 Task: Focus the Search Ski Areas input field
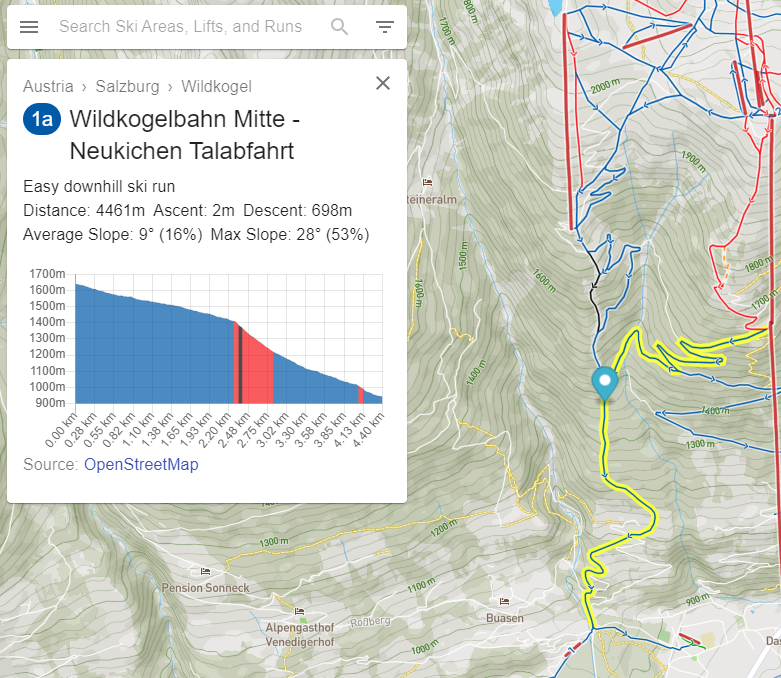180,27
